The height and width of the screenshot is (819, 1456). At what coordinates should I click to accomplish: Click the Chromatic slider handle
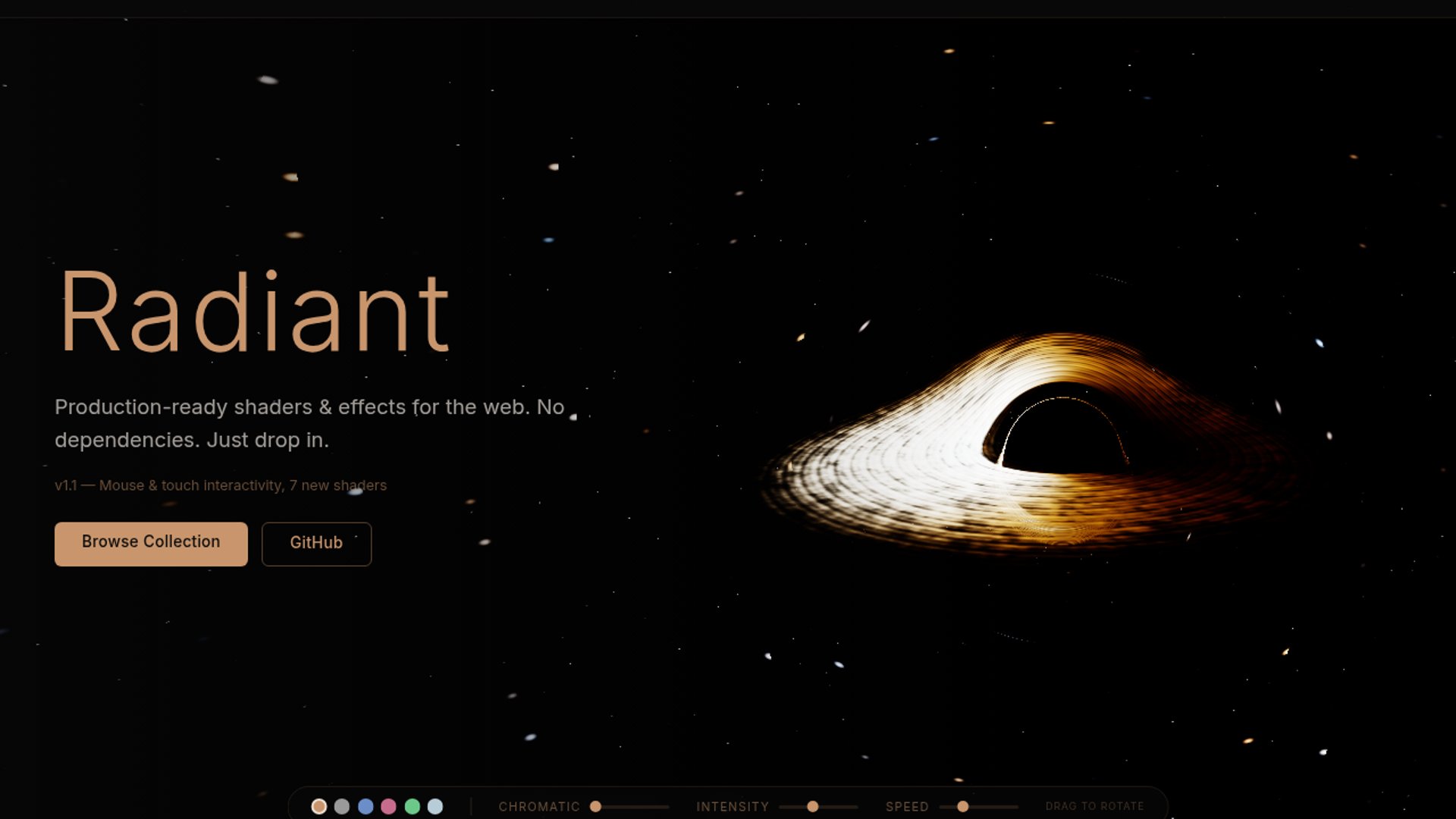tap(595, 806)
